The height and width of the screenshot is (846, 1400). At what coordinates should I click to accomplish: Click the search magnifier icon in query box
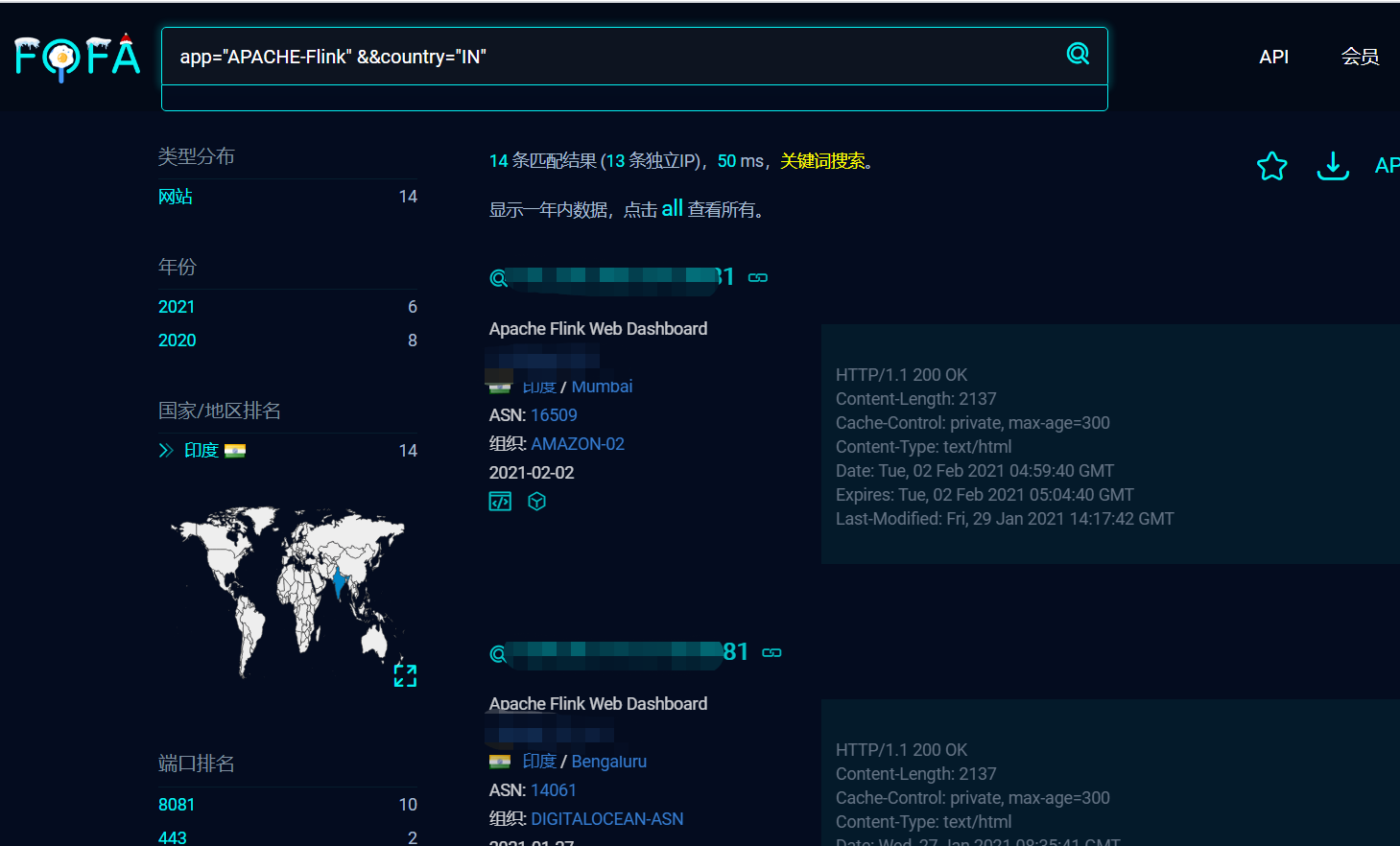point(1078,54)
